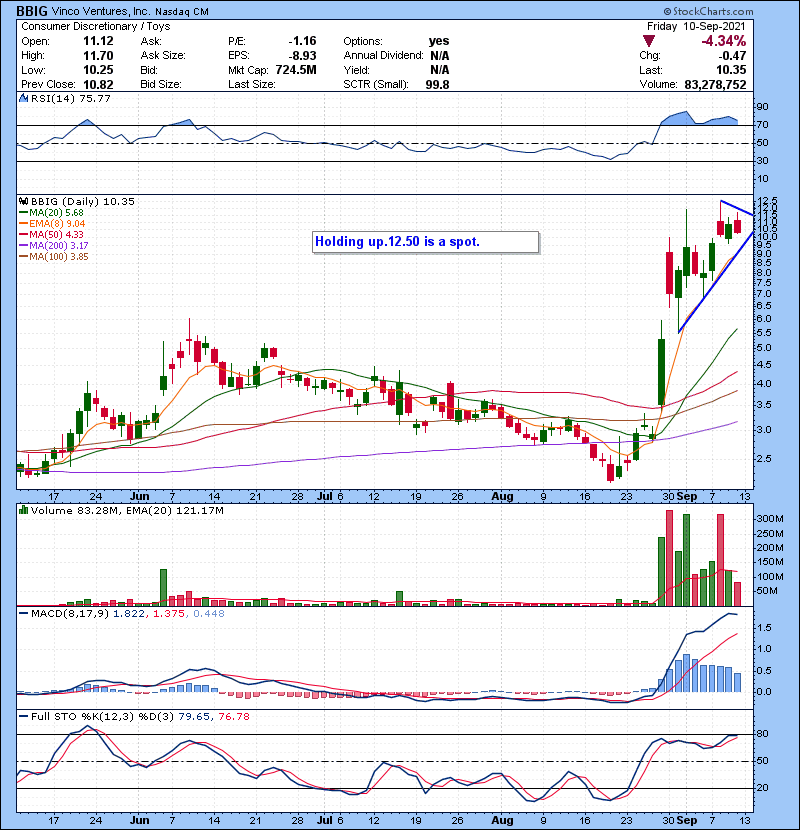Viewport: 800px width, 830px height.
Task: Click the 80 label on the stochastic axis
Action: 762,734
